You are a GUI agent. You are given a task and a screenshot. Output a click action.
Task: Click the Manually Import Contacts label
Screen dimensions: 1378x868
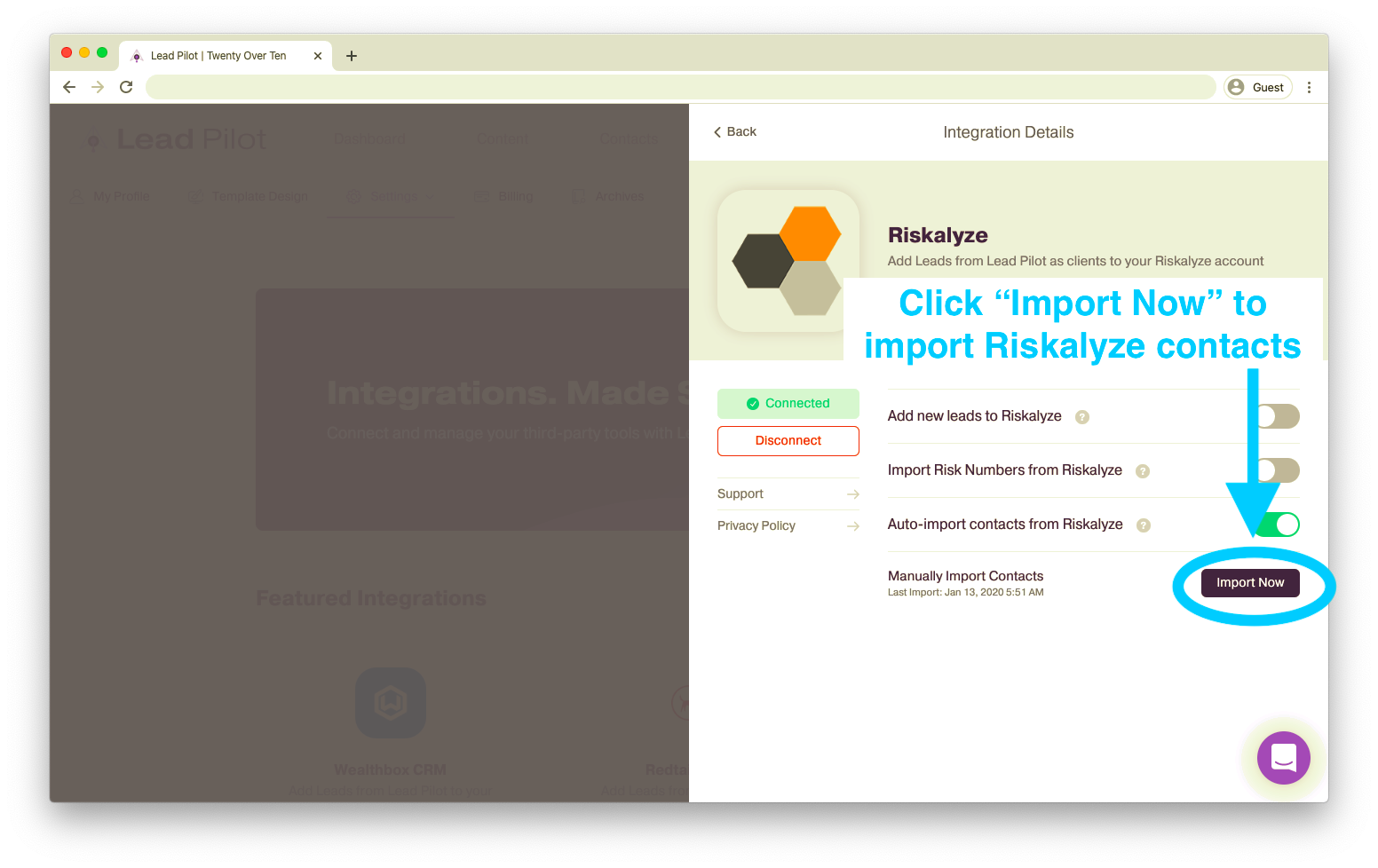(x=966, y=576)
